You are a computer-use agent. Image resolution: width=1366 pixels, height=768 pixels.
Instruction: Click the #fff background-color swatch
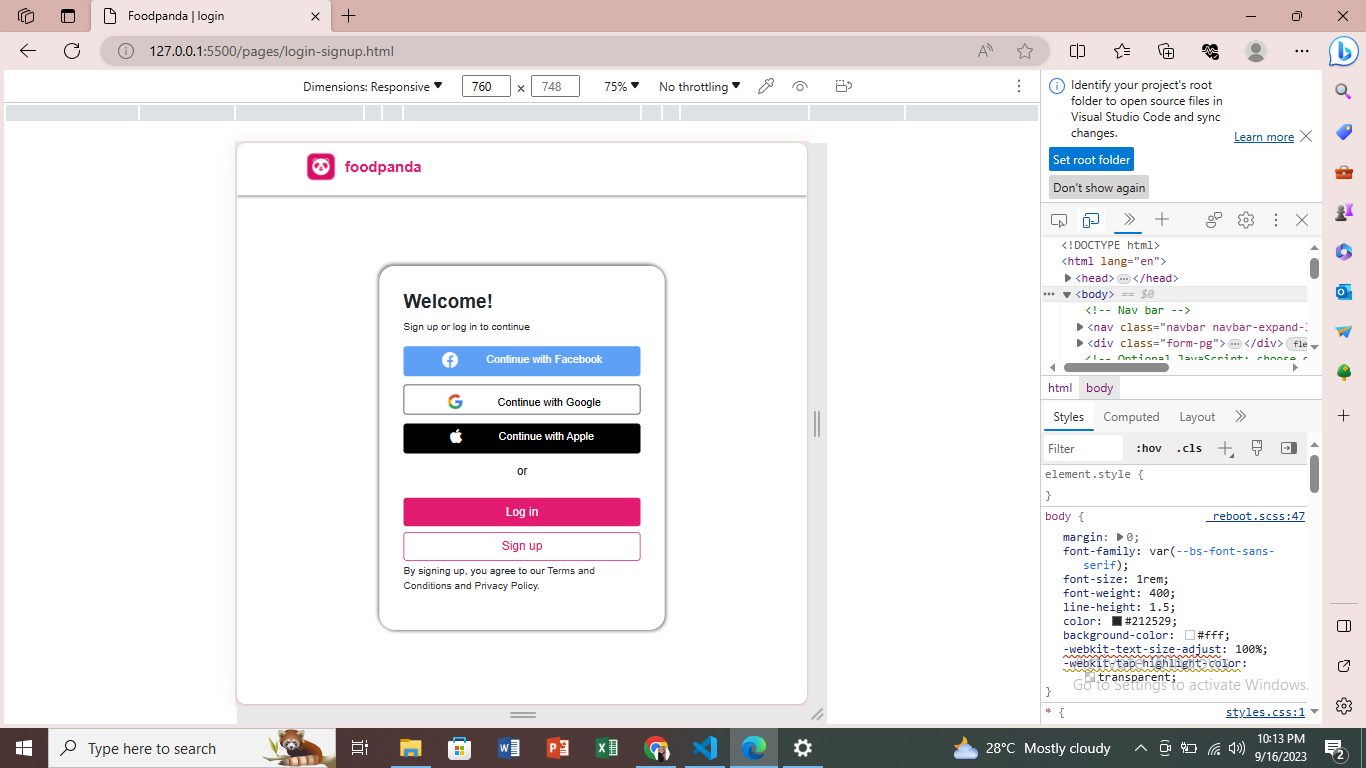click(1191, 635)
